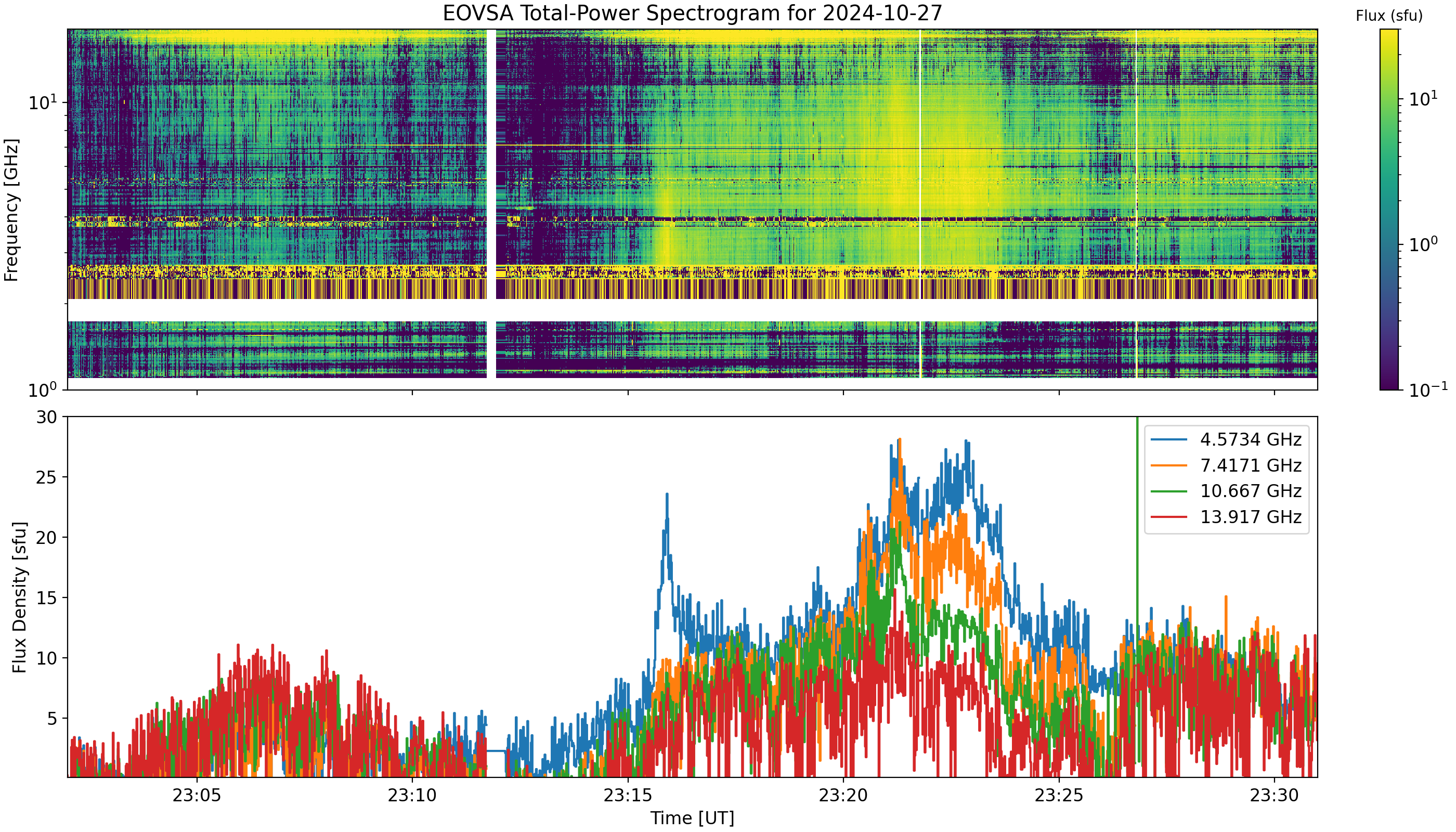Click the '15' flux density tick label
Viewport: 1456px width, 832px height.
(47, 597)
